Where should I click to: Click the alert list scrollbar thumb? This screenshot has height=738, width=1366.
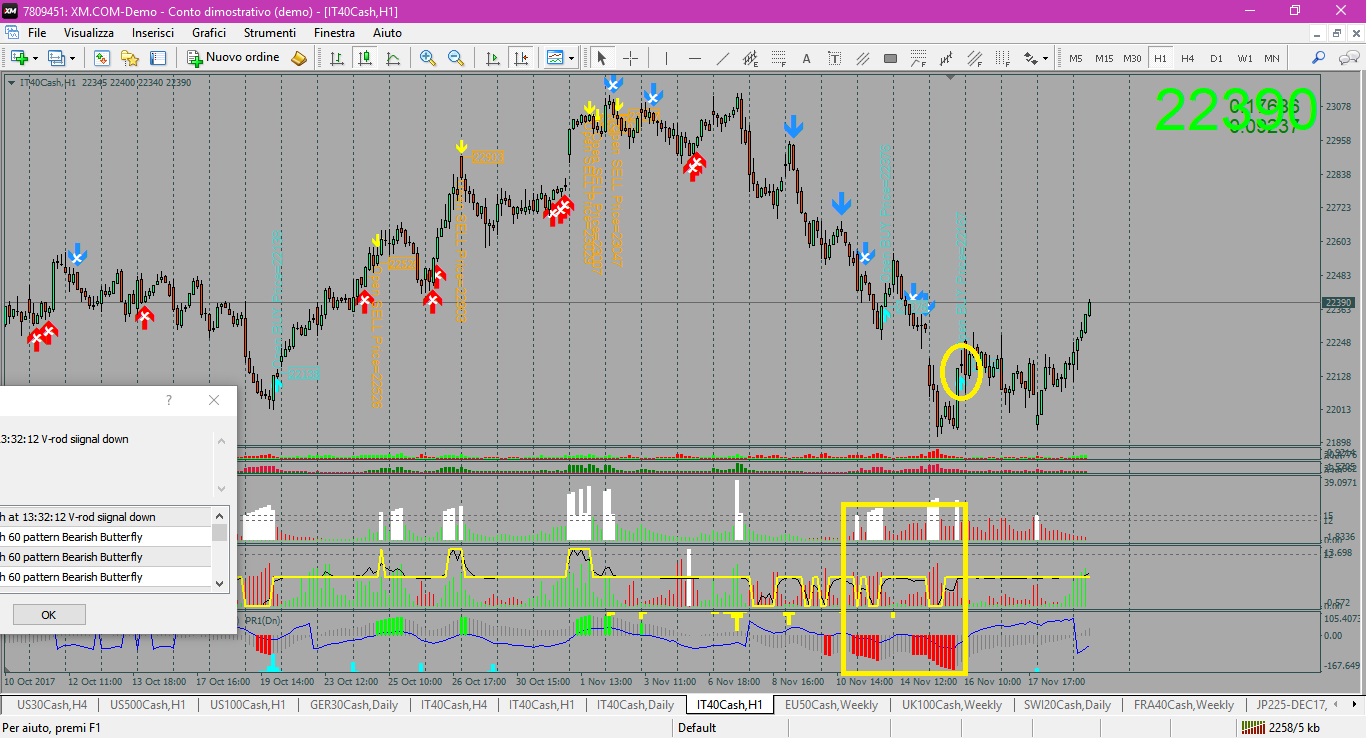coord(219,532)
